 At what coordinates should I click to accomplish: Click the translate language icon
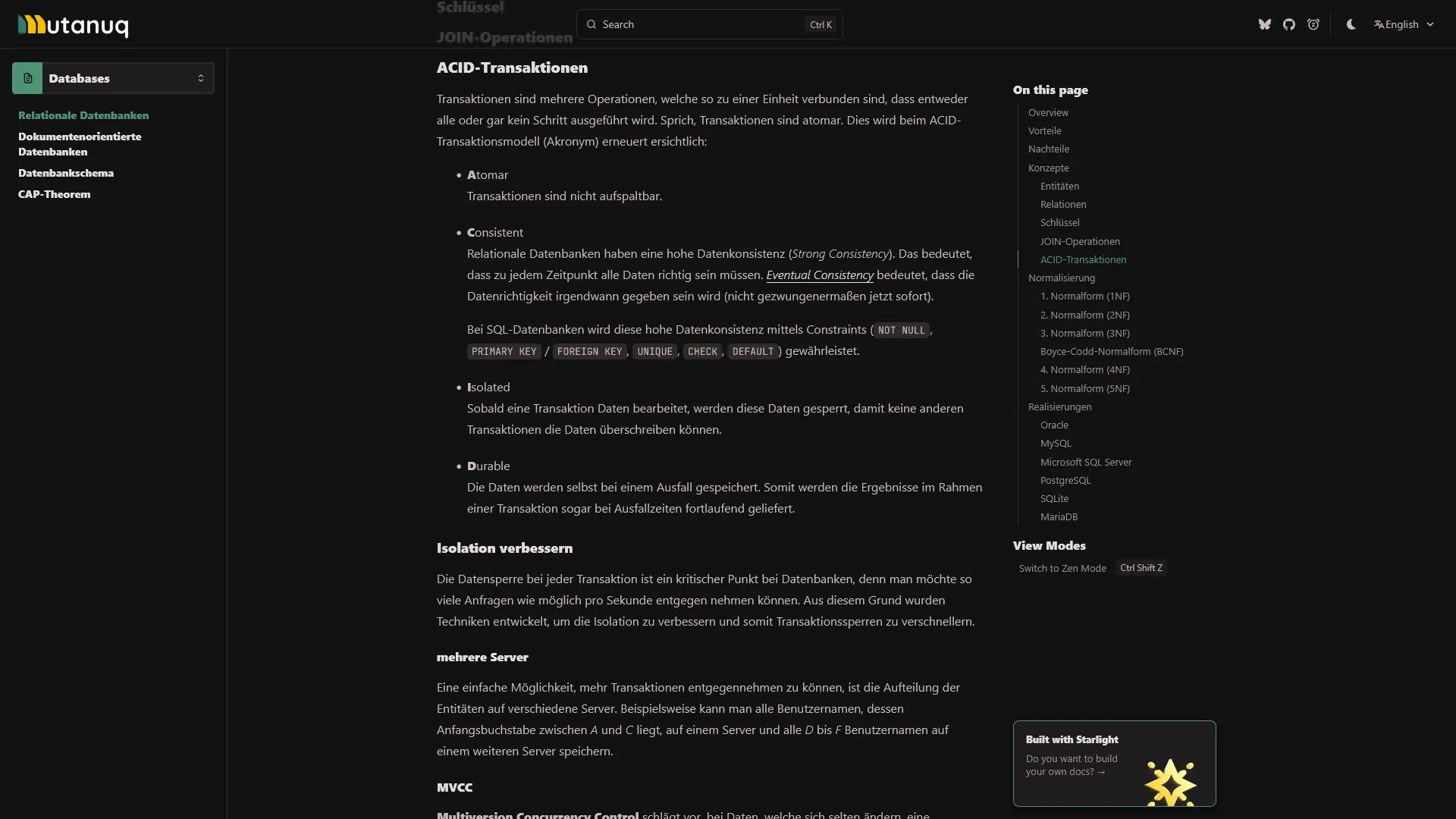pyautogui.click(x=1379, y=24)
